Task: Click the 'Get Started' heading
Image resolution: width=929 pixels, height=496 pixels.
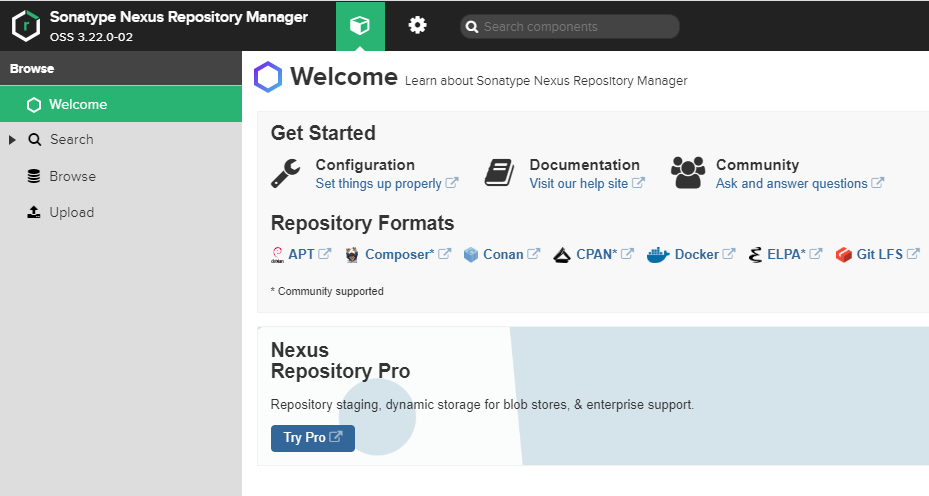Action: [323, 133]
